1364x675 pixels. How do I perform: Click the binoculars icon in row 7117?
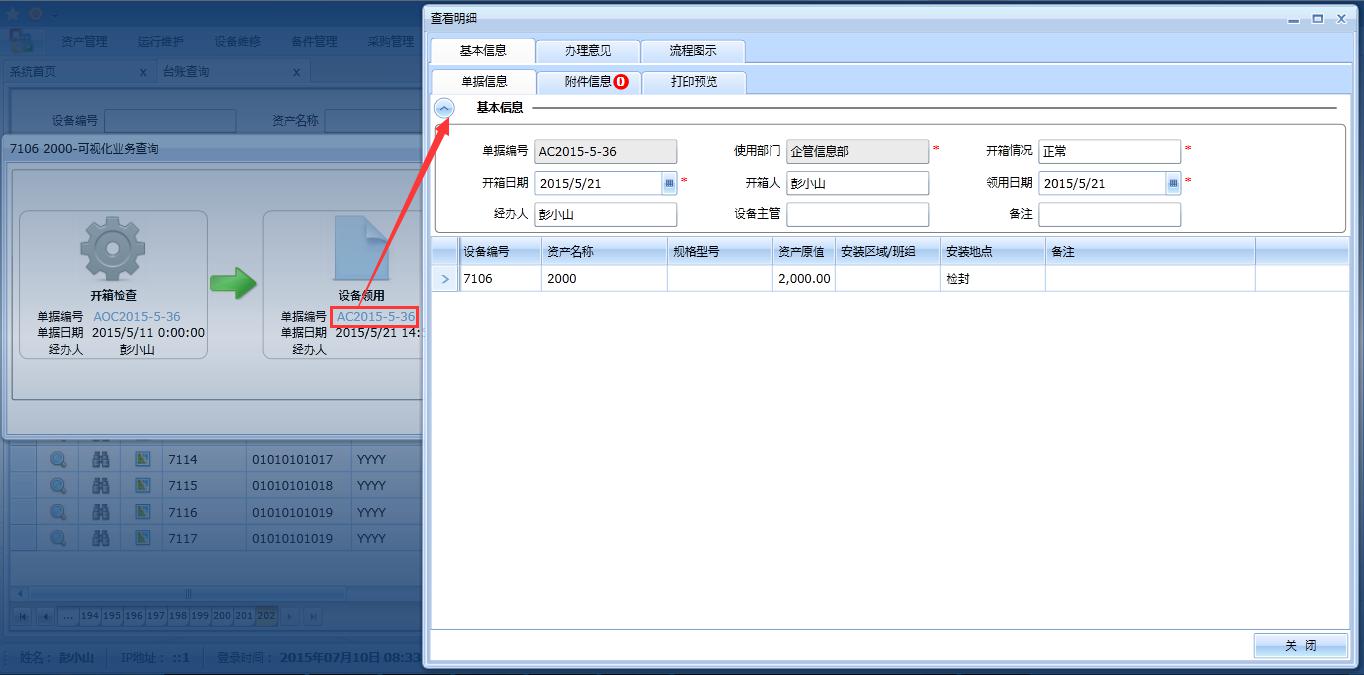tap(101, 539)
